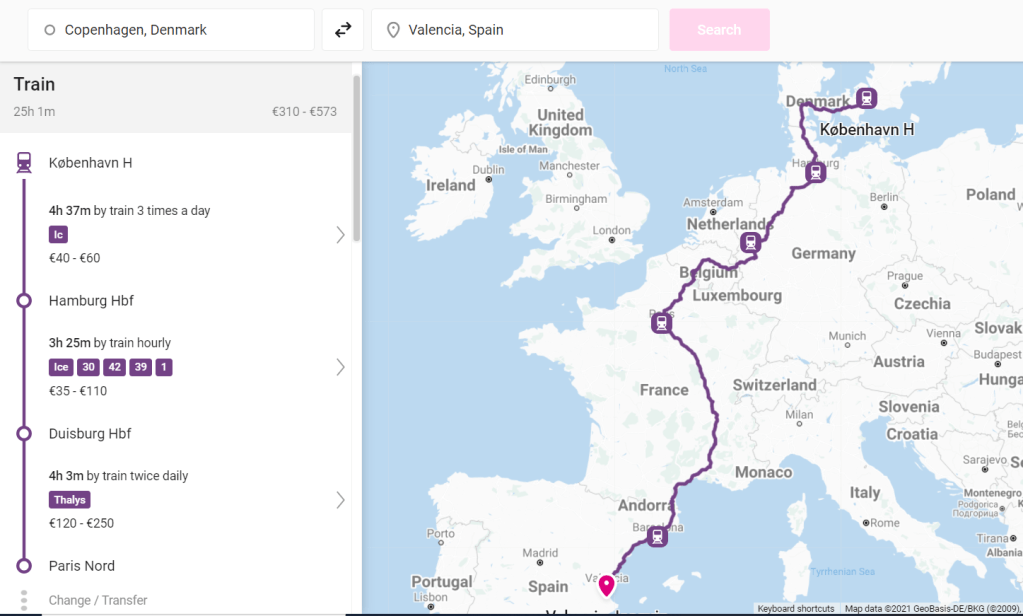Viewport: 1023px width, 616px height.
Task: Click the Barcelona train marker on map
Action: pyautogui.click(x=657, y=536)
